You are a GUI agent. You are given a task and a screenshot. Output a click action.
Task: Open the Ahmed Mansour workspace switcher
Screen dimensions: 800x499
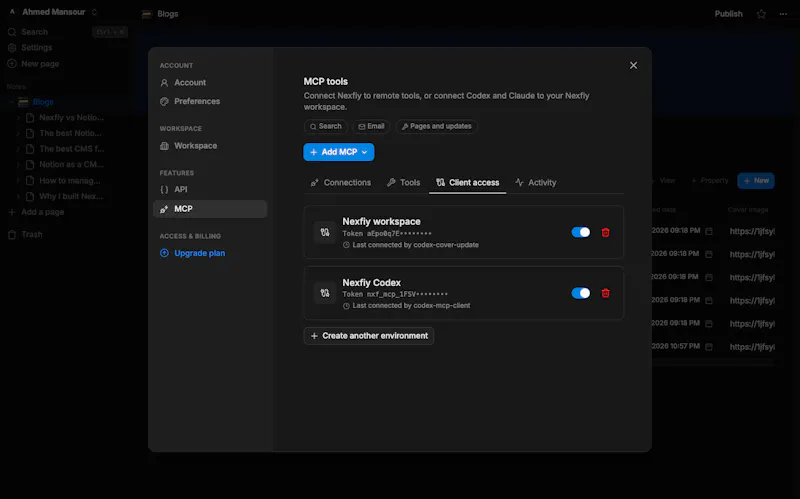pyautogui.click(x=53, y=12)
